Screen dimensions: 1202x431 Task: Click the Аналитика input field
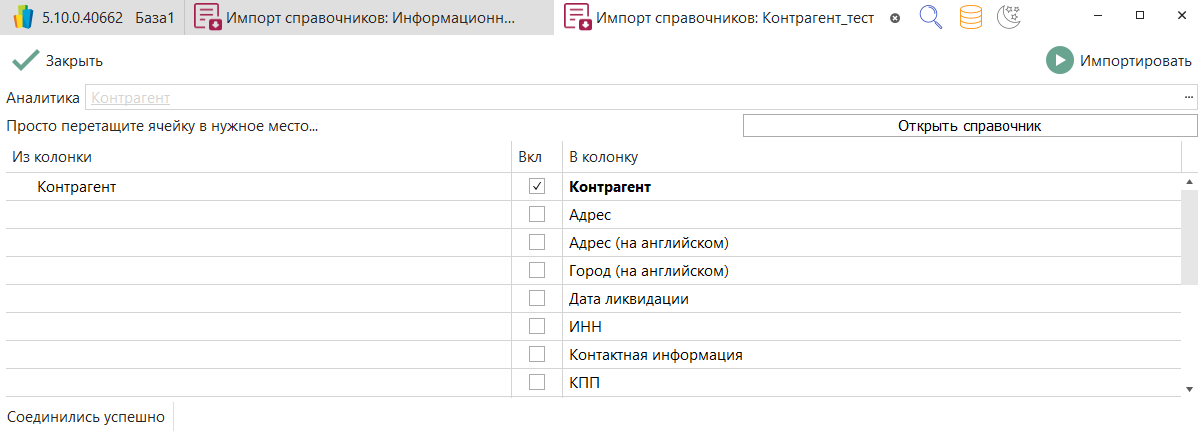point(630,98)
